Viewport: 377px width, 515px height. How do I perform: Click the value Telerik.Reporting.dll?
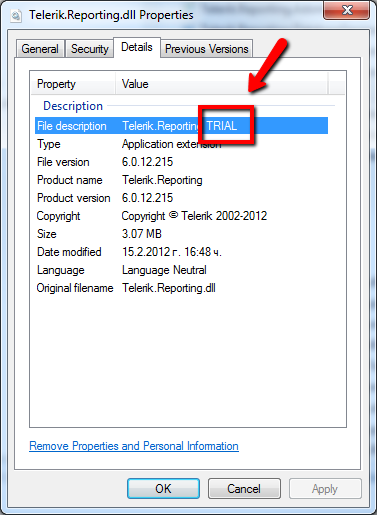click(x=169, y=288)
